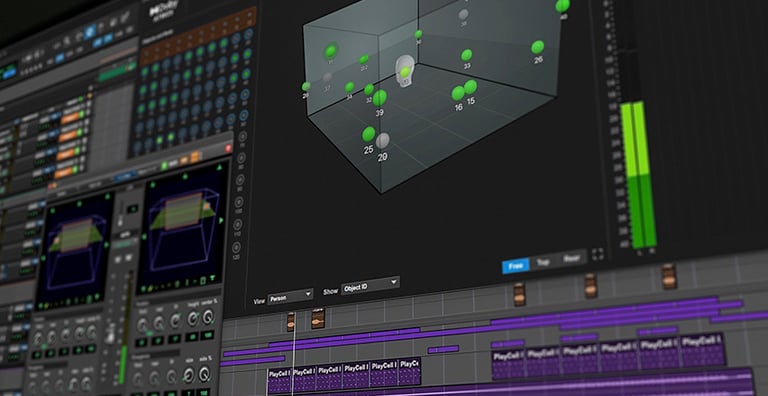768x396 pixels.
Task: Close the panner window with red button
Action: coord(228,148)
